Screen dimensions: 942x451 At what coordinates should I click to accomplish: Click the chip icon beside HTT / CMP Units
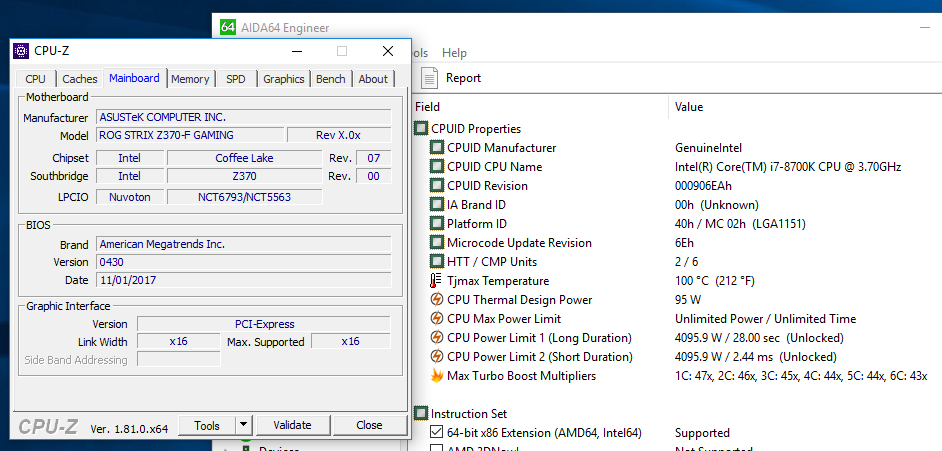(437, 262)
